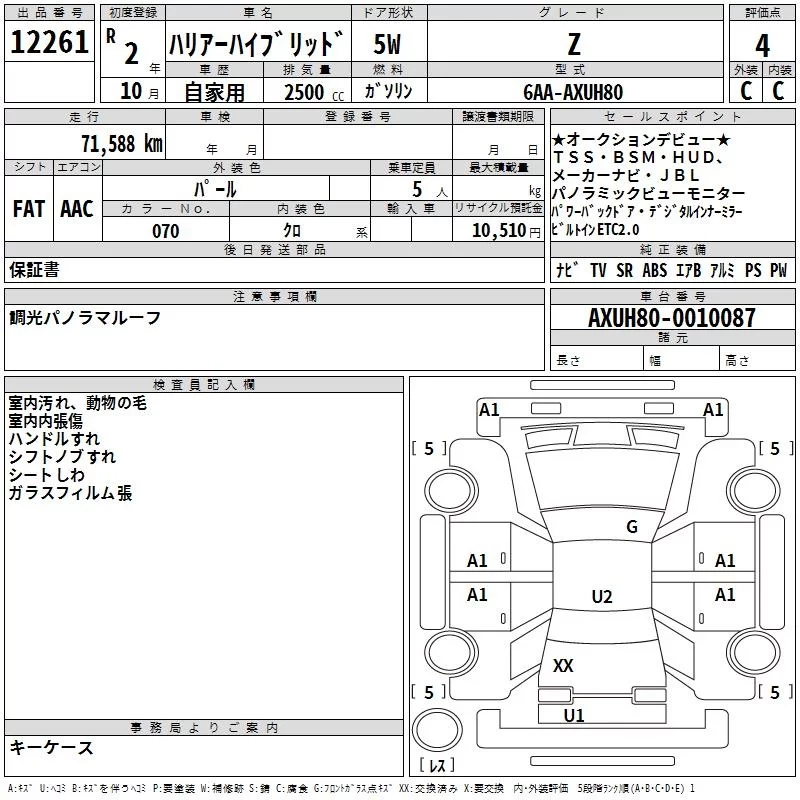The width and height of the screenshot is (800, 800).
Task: Click the SR equipment label
Action: [624, 270]
